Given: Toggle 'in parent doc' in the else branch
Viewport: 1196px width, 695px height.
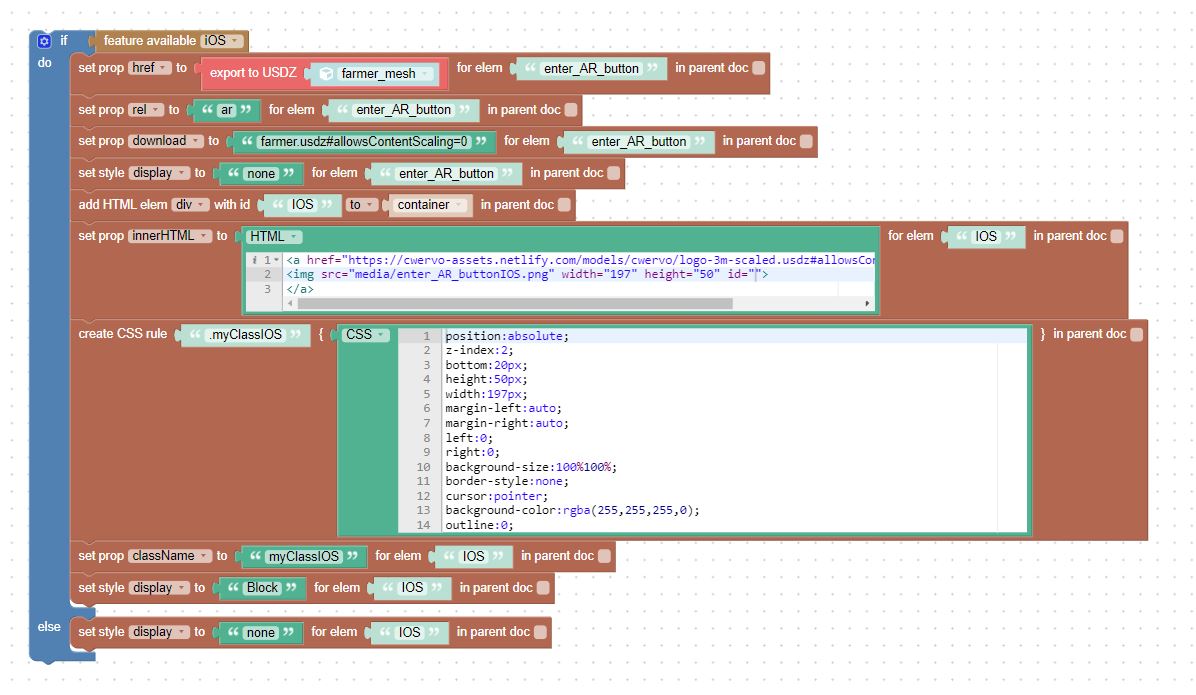Looking at the screenshot, I should 540,632.
